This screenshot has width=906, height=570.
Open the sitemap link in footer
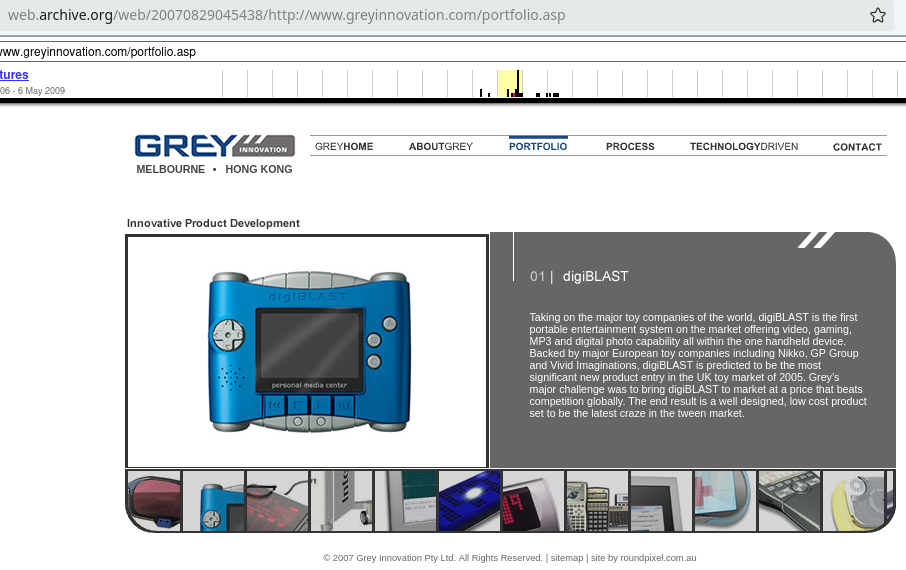[566, 558]
